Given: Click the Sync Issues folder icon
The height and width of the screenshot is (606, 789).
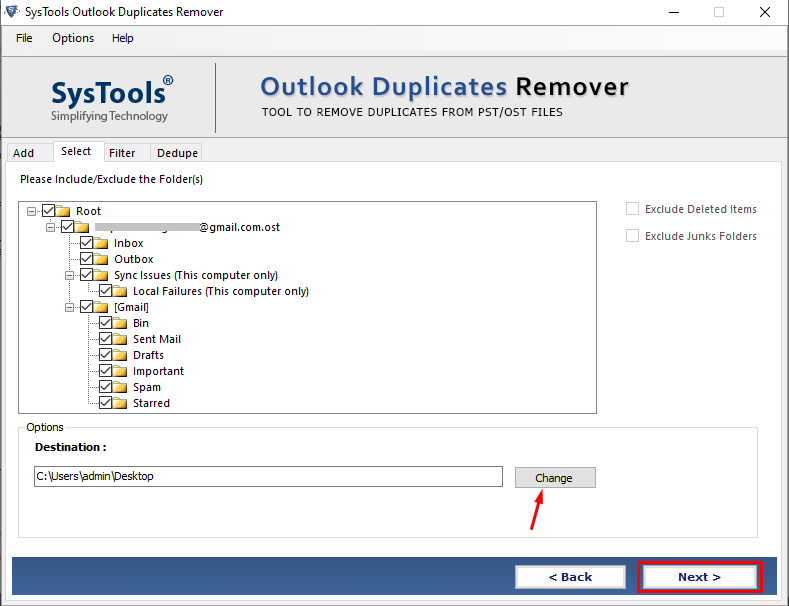Looking at the screenshot, I should (x=101, y=275).
